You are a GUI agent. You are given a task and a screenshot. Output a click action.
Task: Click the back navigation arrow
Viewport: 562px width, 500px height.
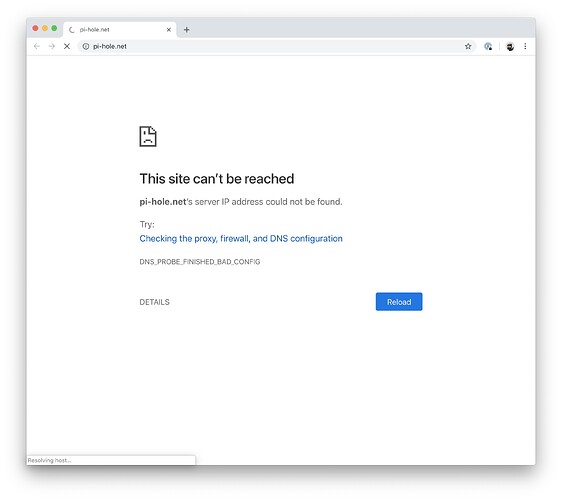37,46
